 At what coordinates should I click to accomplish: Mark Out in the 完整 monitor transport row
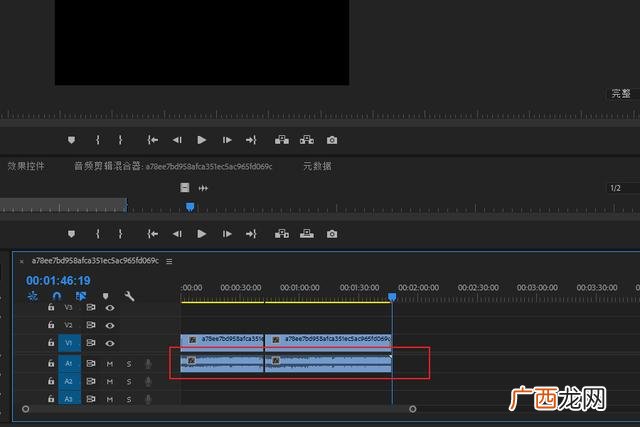tap(120, 140)
